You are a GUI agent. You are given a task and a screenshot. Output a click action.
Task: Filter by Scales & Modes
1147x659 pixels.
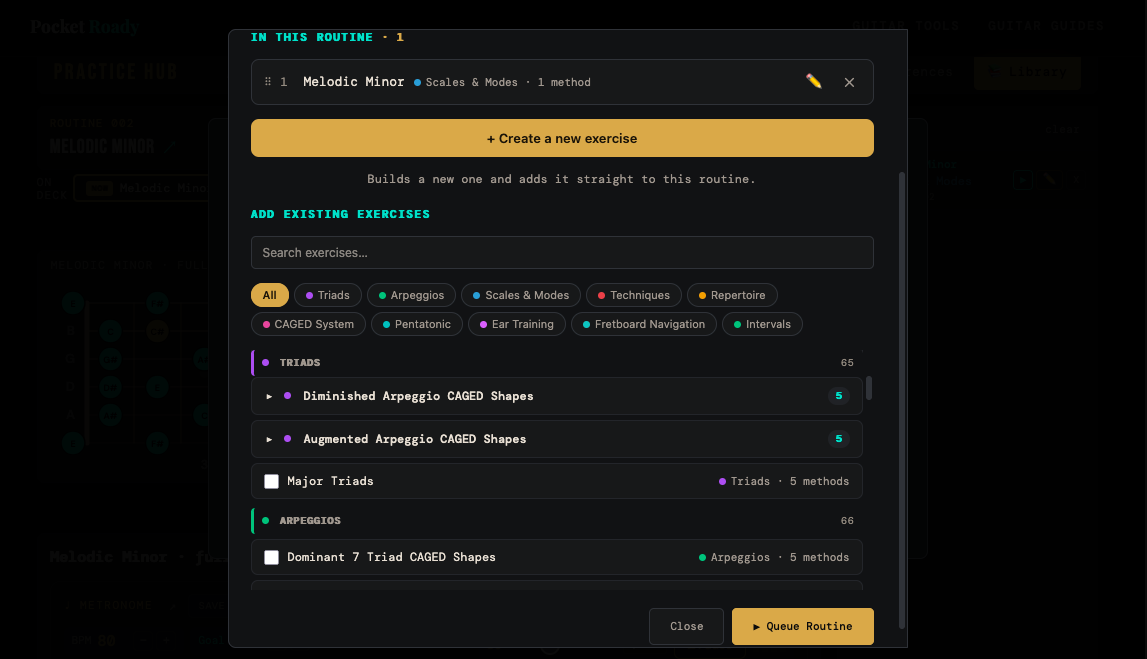point(521,295)
